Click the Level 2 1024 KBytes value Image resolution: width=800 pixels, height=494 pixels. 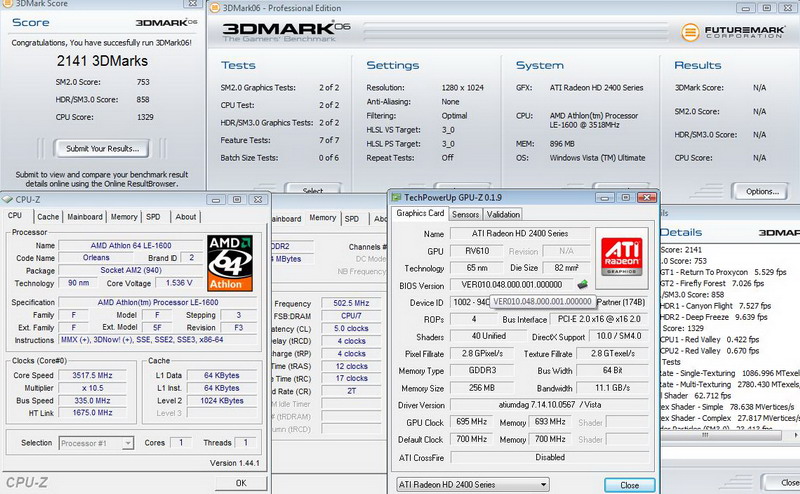click(x=222, y=401)
